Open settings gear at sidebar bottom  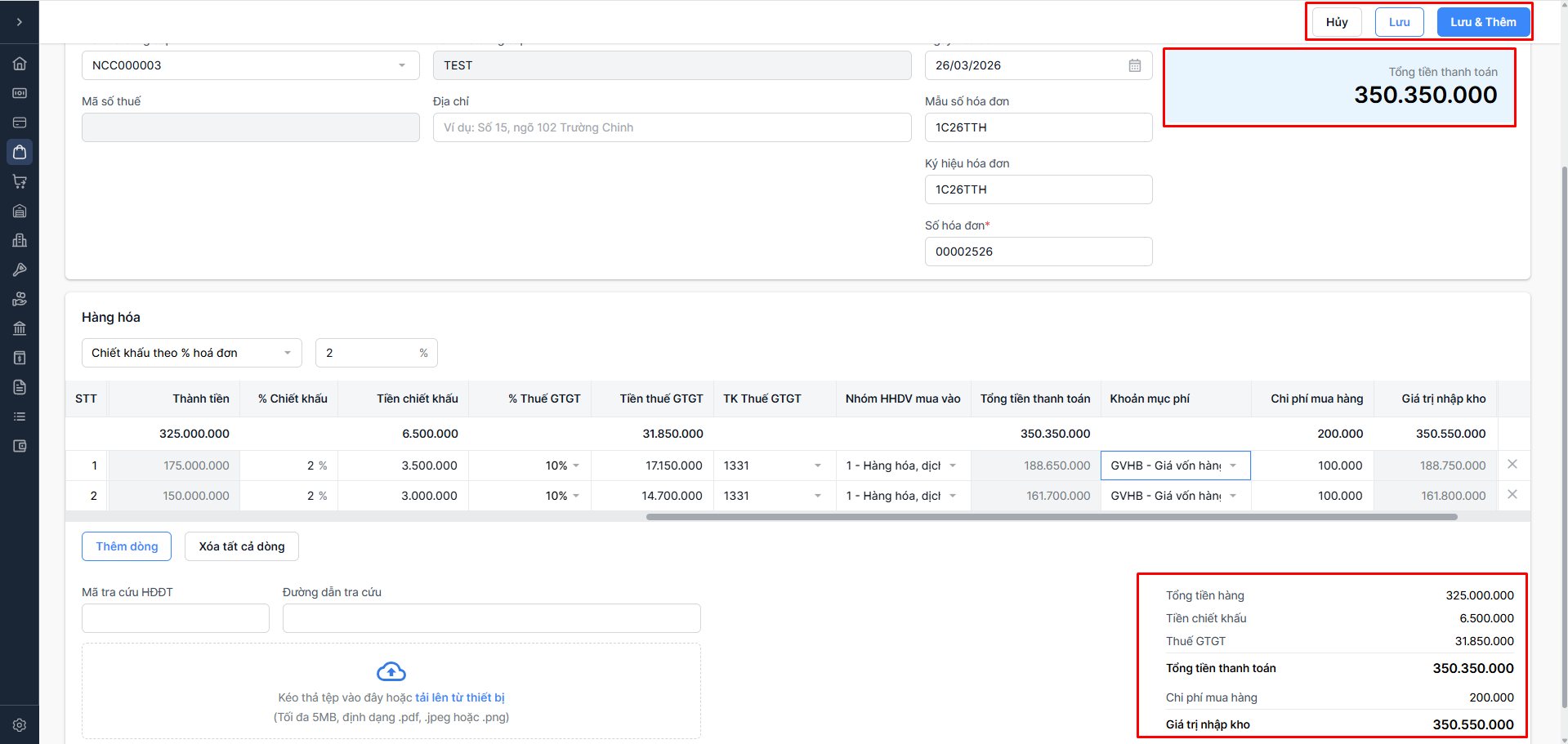[x=20, y=725]
